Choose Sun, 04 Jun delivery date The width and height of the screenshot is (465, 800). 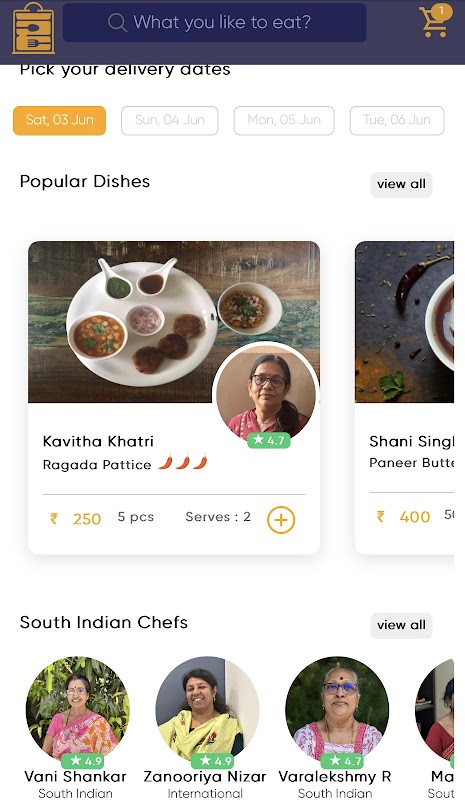[169, 120]
